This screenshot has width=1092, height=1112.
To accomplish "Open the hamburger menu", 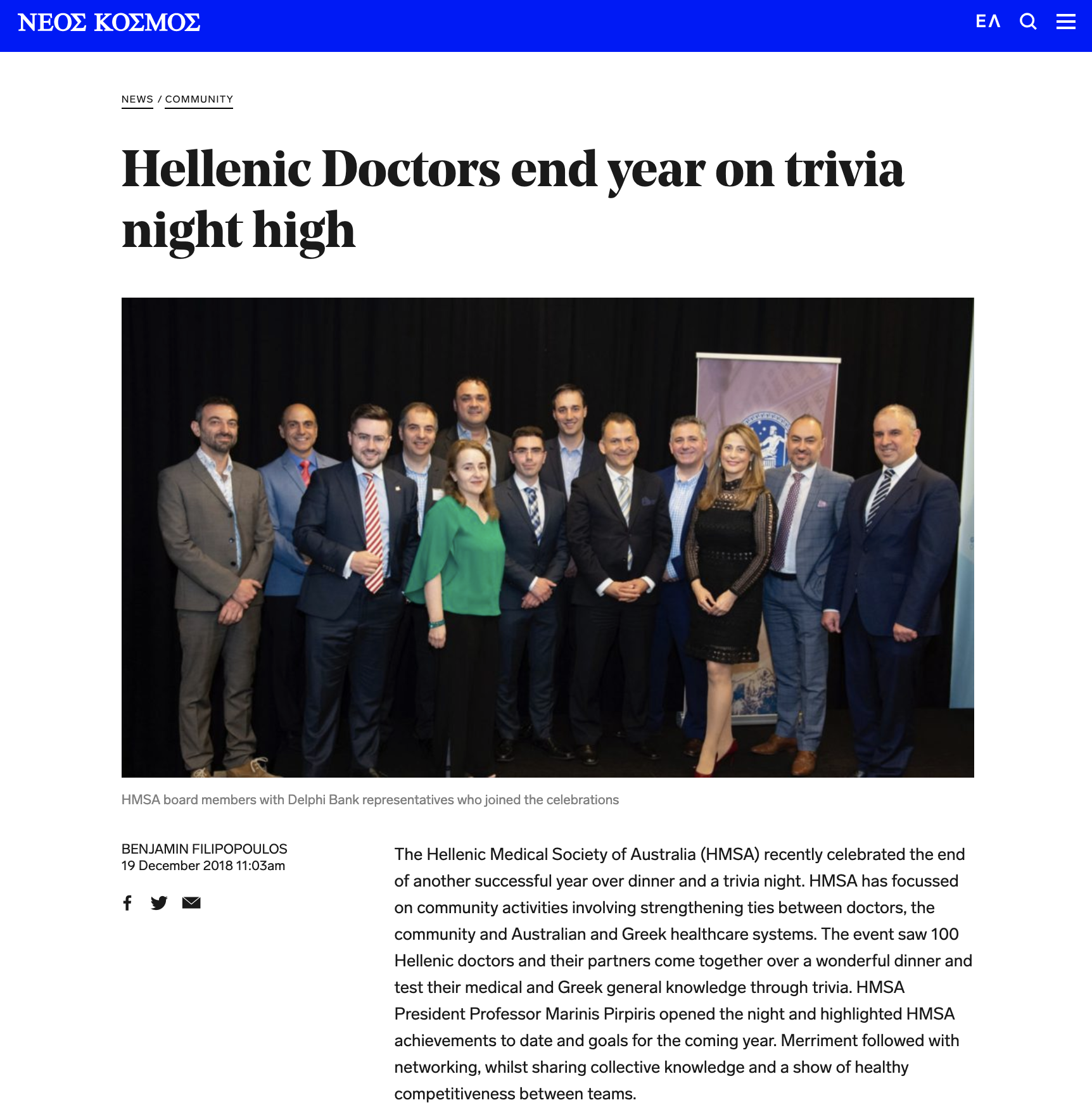I will (x=1066, y=22).
